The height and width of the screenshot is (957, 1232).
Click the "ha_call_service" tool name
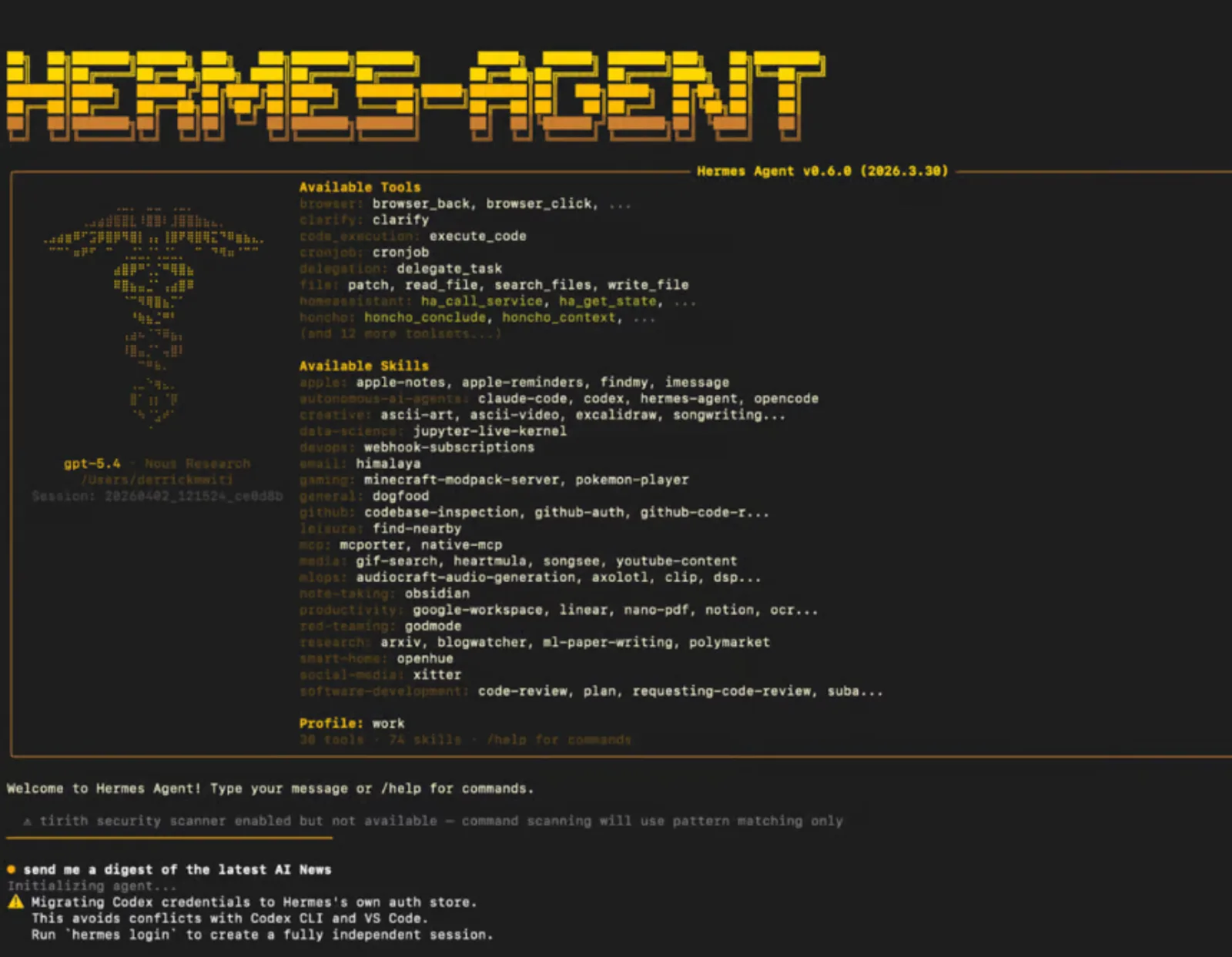(x=481, y=301)
